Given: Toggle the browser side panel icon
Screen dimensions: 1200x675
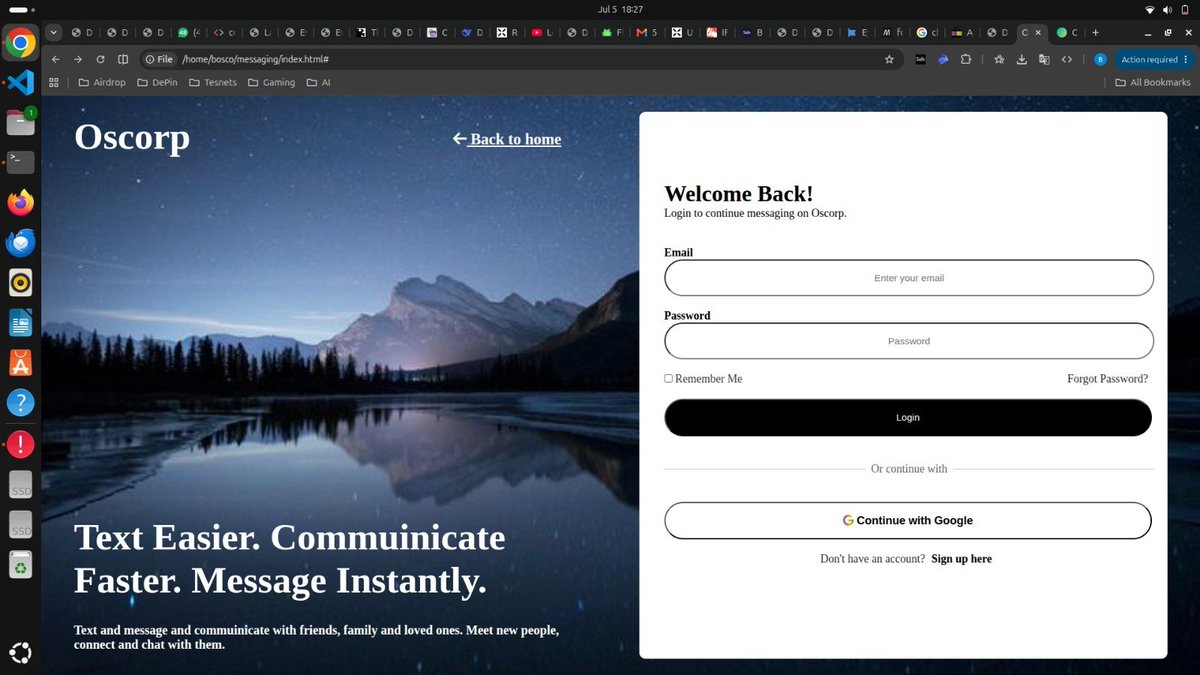Looking at the screenshot, I should [x=123, y=59].
